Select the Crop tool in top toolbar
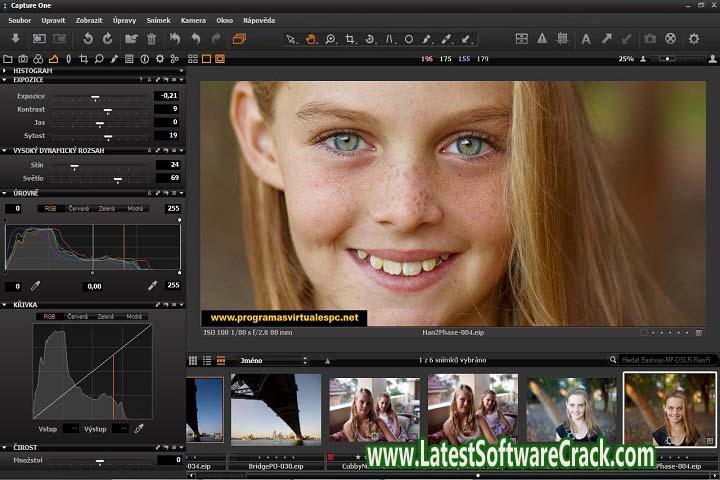The height and width of the screenshot is (480, 720). [350, 39]
